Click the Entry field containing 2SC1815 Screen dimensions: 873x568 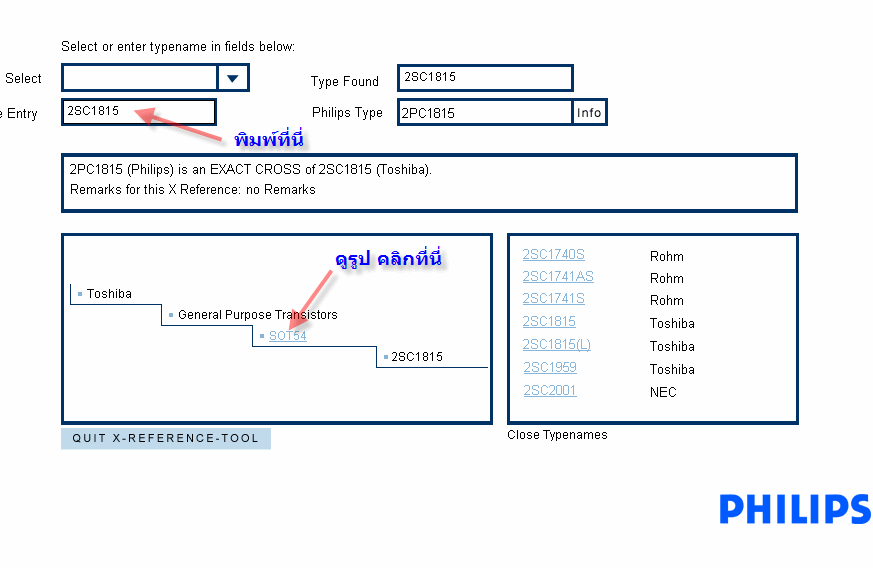tap(139, 112)
